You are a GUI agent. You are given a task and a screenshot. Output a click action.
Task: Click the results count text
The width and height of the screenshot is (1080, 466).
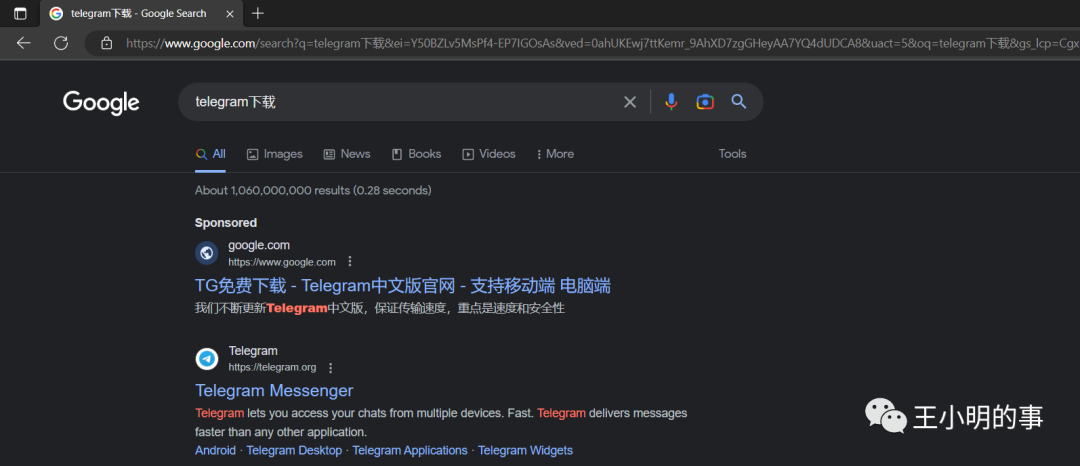[313, 190]
